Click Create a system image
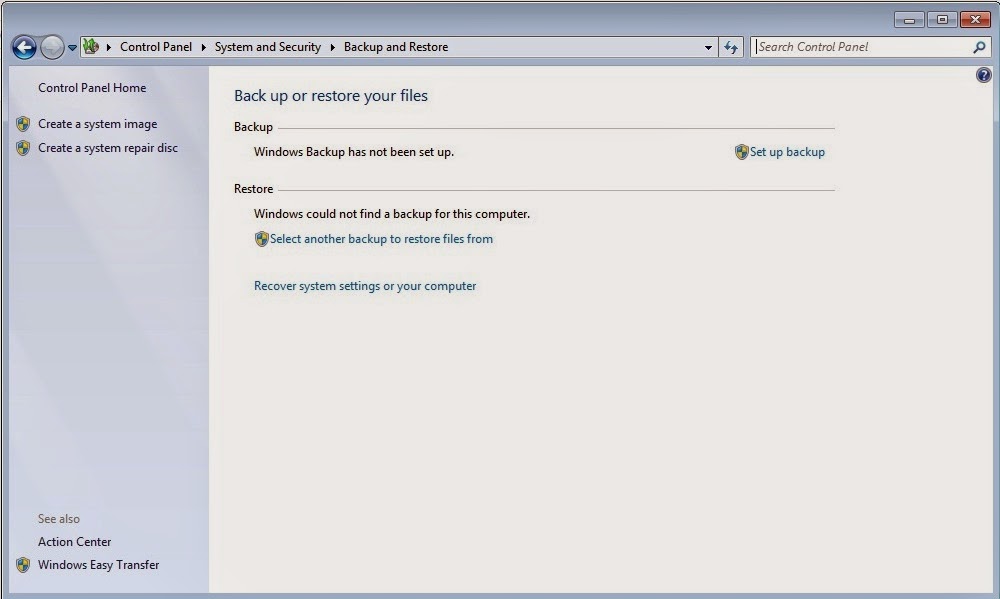 coord(98,124)
